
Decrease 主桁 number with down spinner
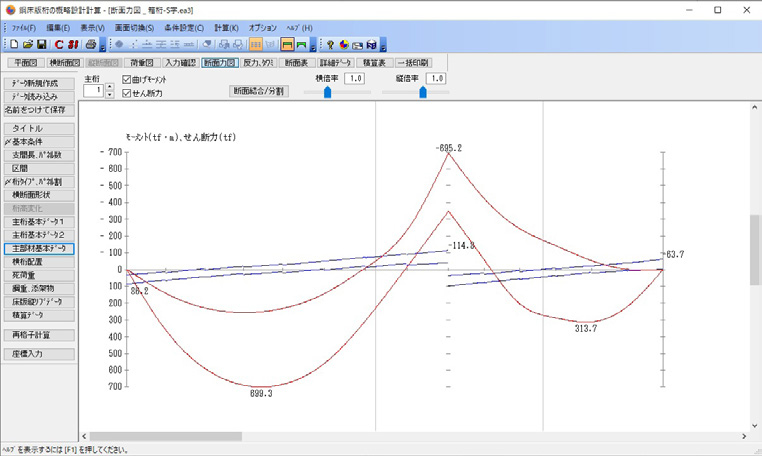click(110, 94)
